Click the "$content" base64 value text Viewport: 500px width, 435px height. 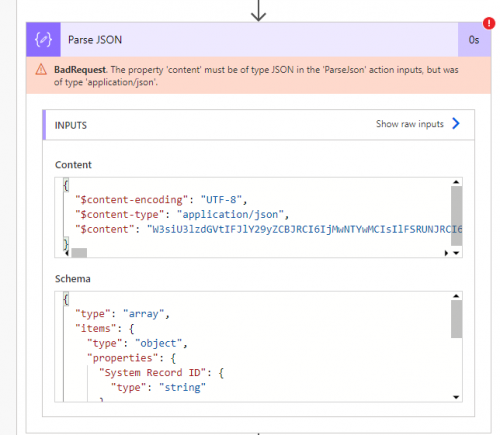[305, 229]
